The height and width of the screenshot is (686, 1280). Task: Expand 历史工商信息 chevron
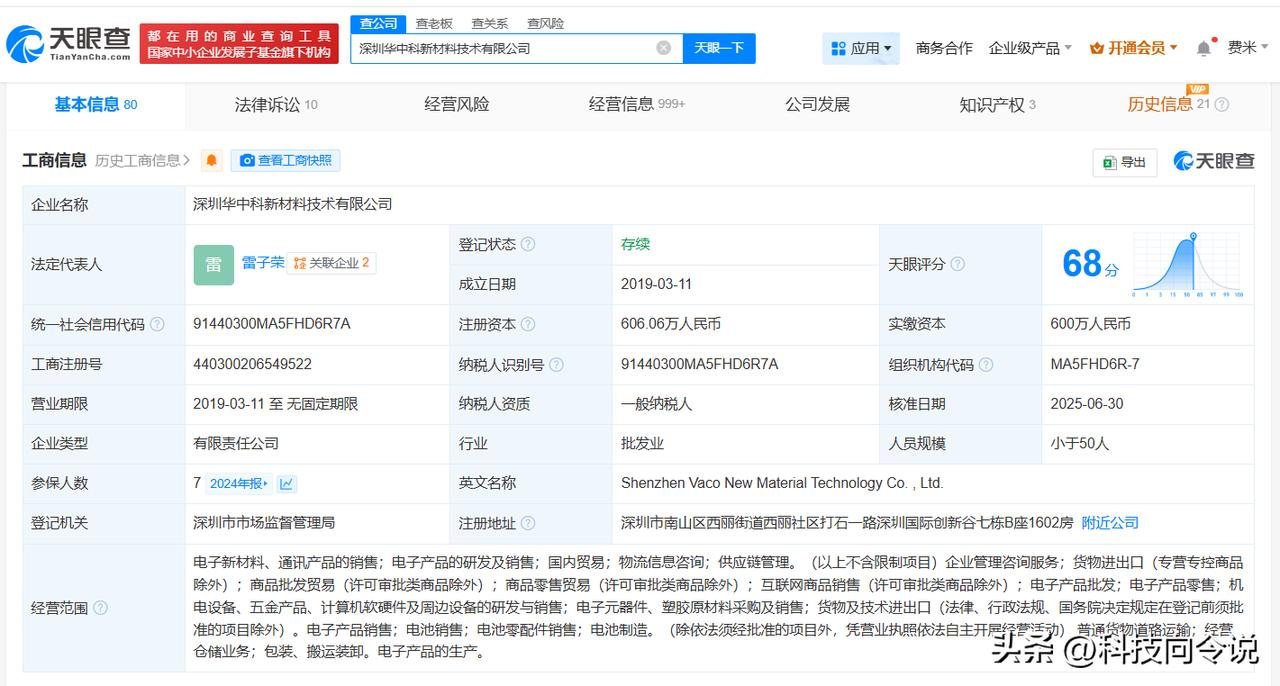pos(187,160)
